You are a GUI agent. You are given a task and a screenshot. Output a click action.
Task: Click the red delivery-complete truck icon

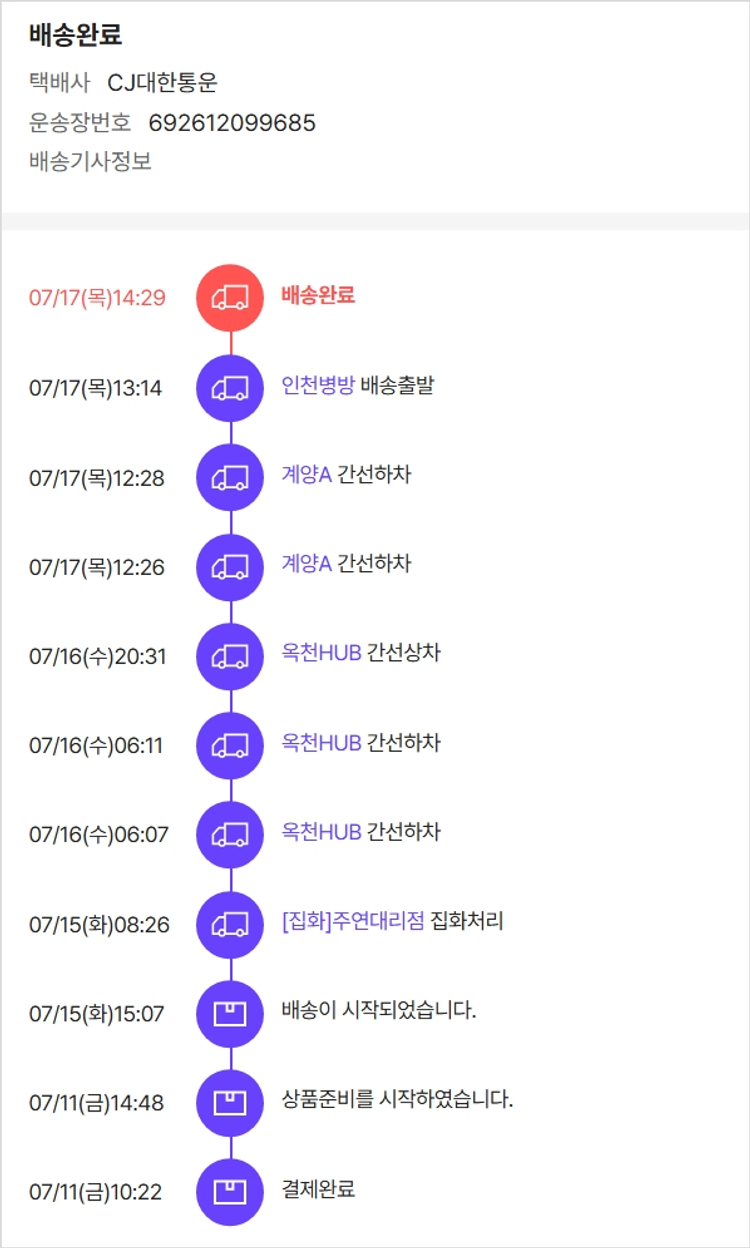click(x=230, y=297)
